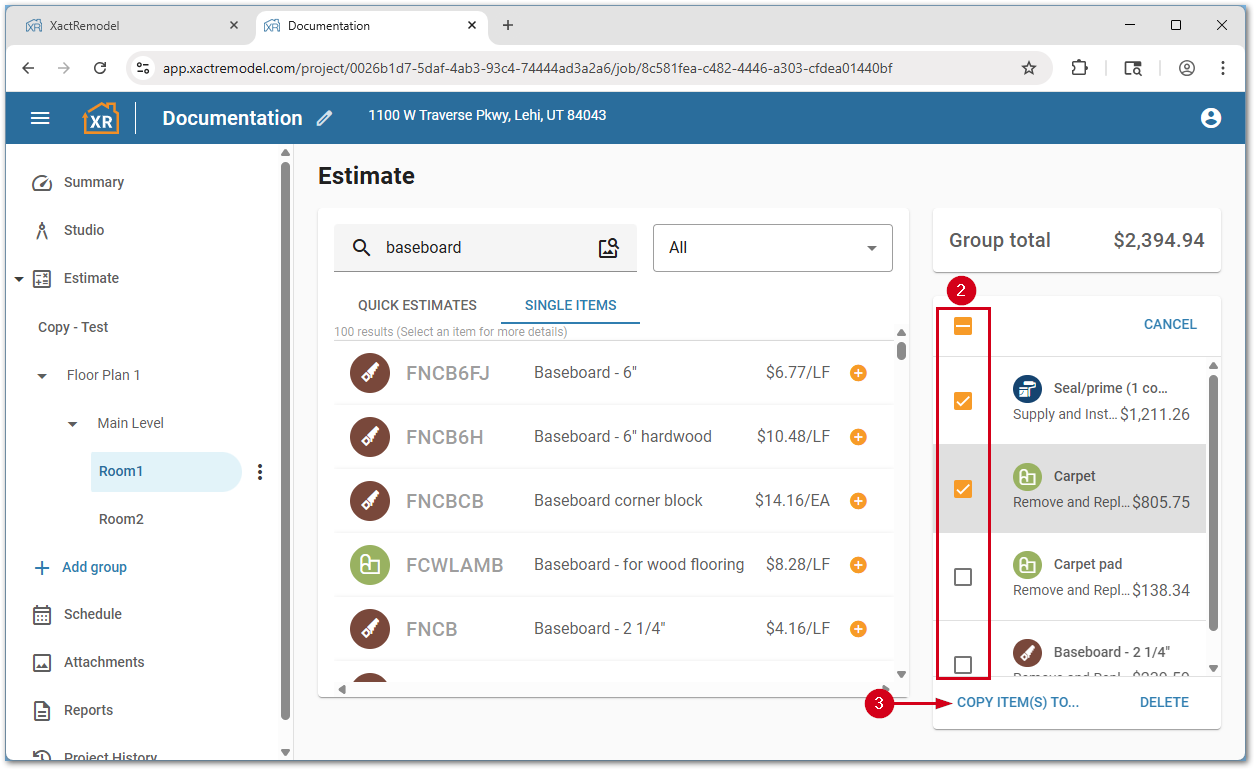Open the user account profile icon
Image resolution: width=1255 pixels, height=770 pixels.
1210,118
